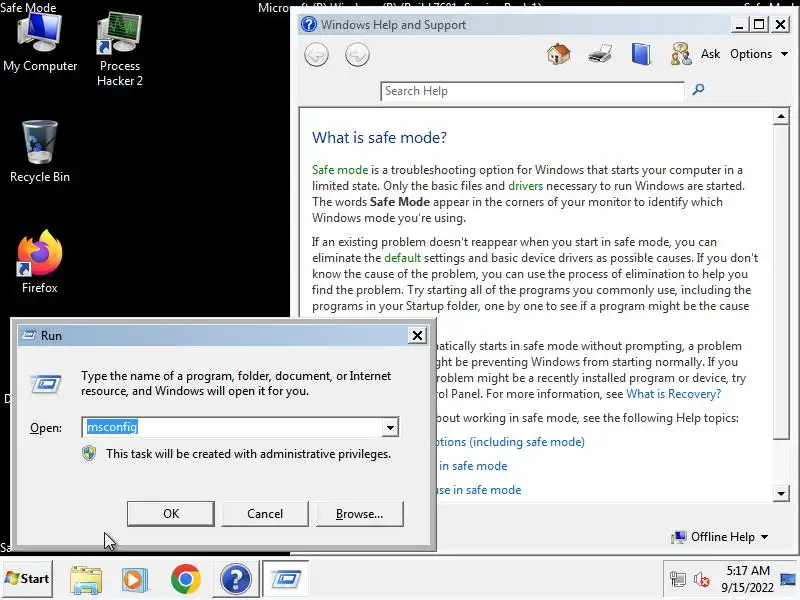Screen dimensions: 800x600
Task: Click the Help scrollbar up arrow
Action: tap(781, 116)
